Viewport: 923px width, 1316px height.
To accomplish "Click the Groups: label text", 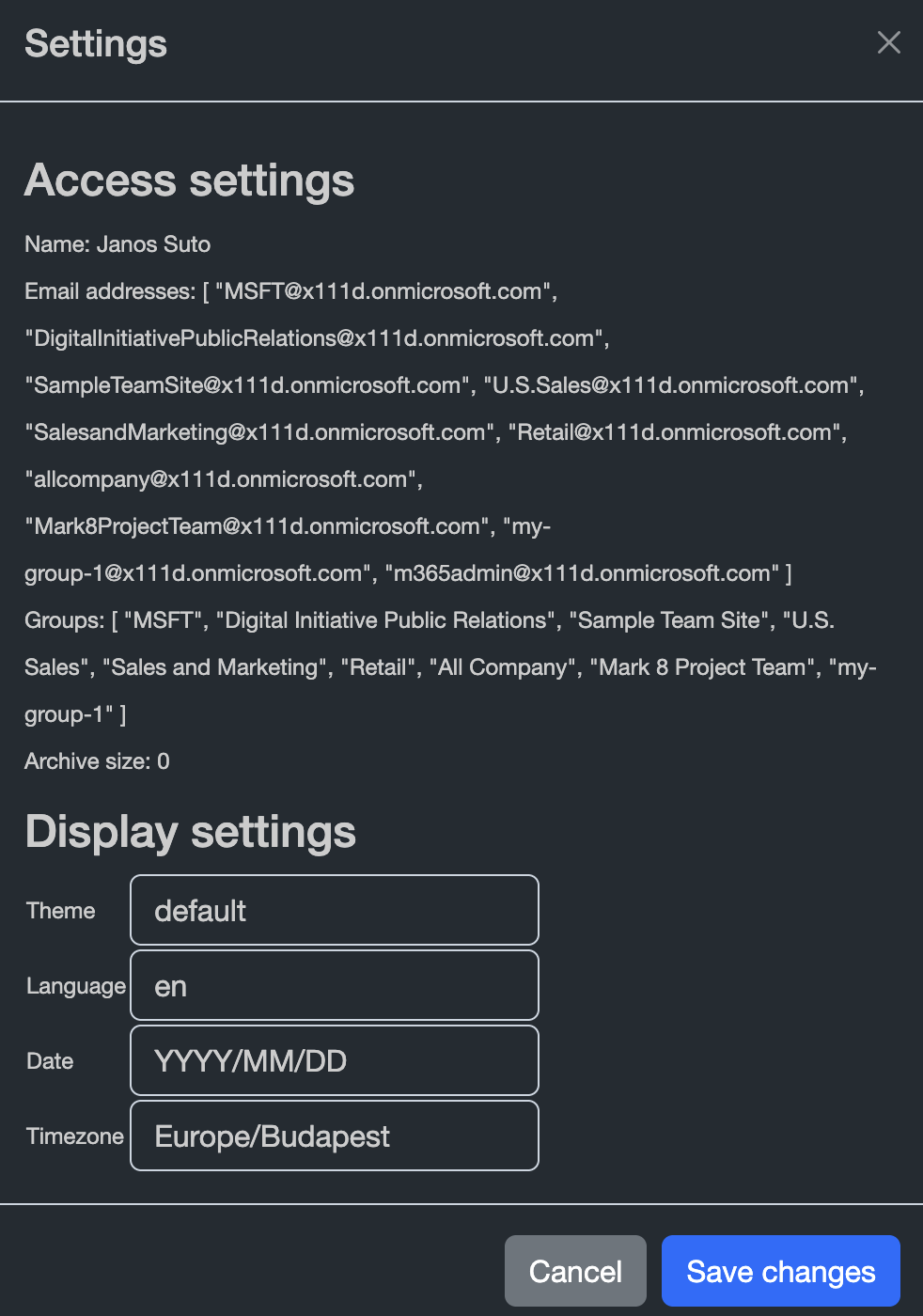I will [64, 620].
